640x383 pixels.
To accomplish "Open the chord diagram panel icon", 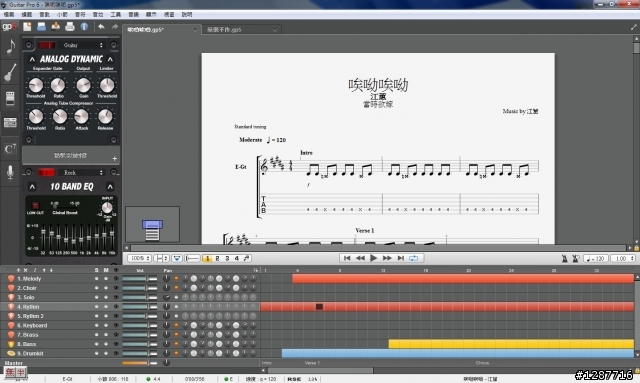I will pyautogui.click(x=10, y=149).
